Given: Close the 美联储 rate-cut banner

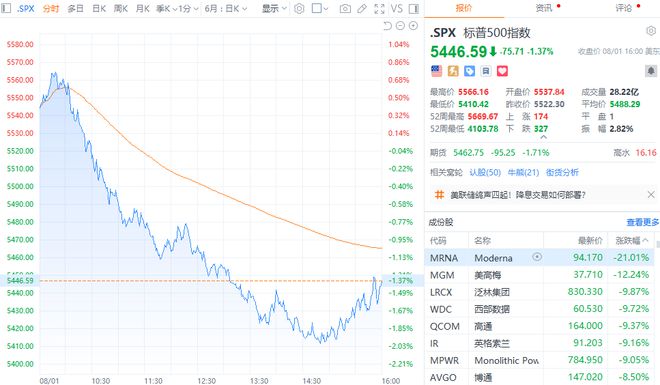Looking at the screenshot, I should (651, 194).
